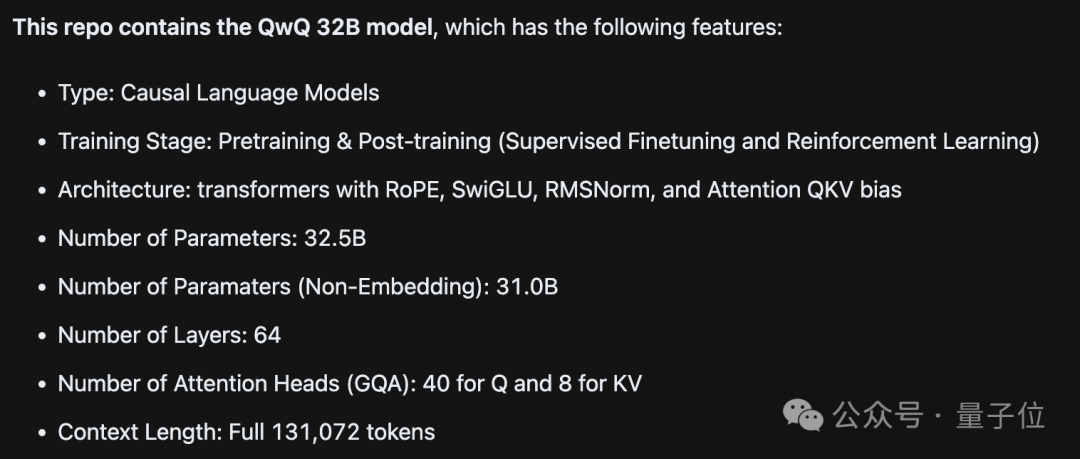Click 'Attention QKV bias' text
This screenshot has height=459, width=1080.
(804, 190)
